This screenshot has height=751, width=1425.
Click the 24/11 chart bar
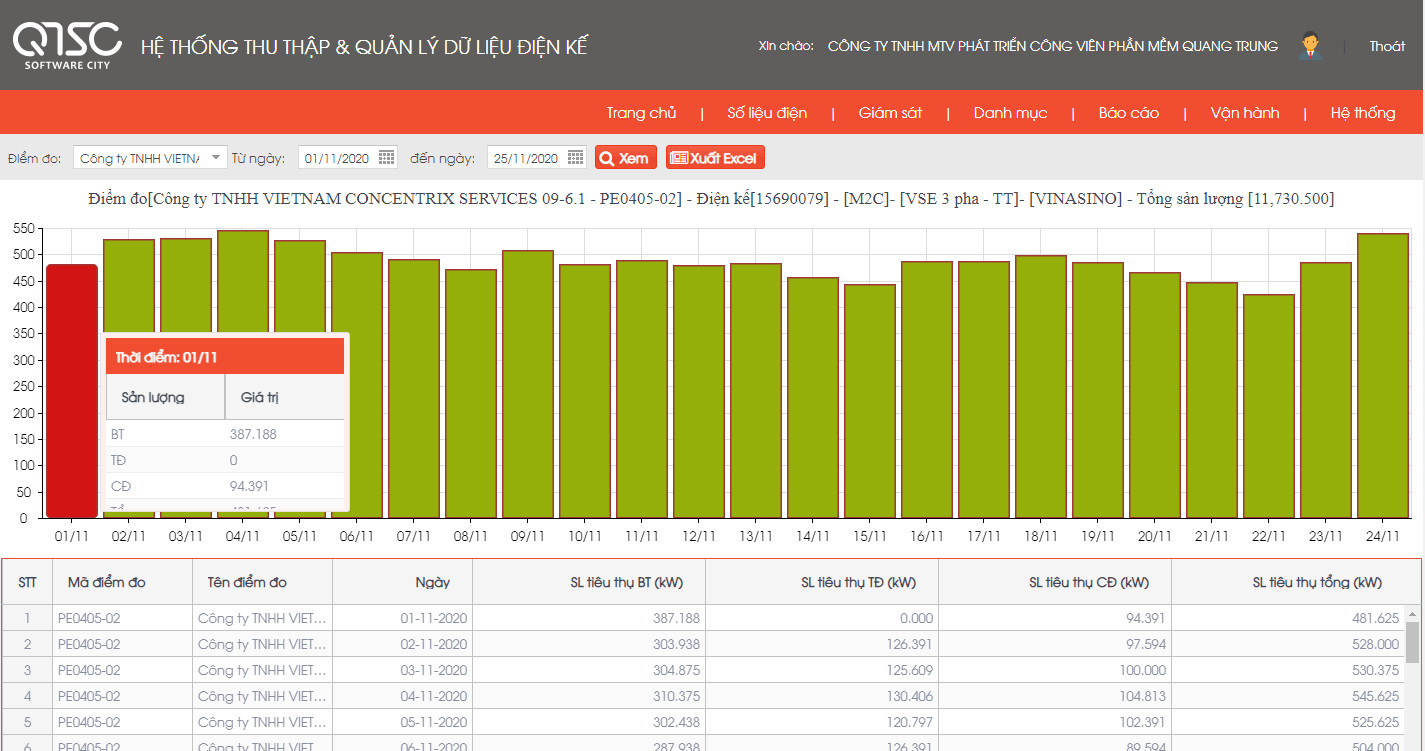coord(1383,376)
